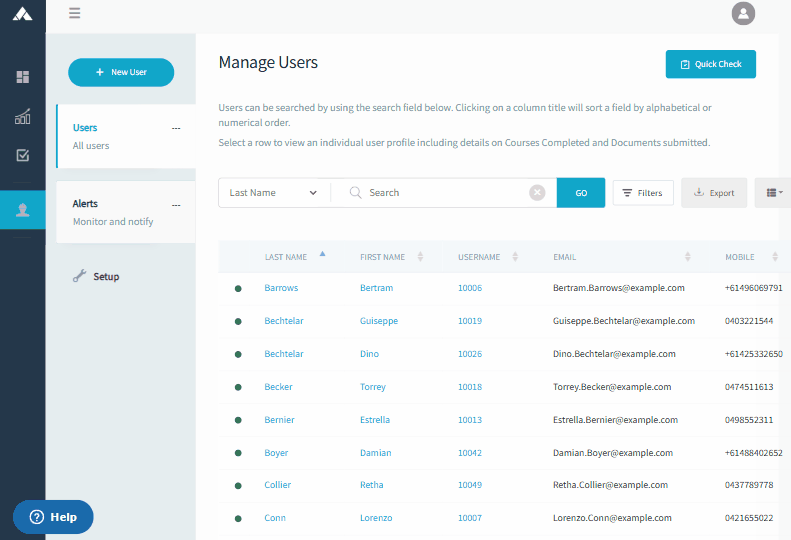791x540 pixels.
Task: Click the Quick Check button
Action: click(710, 64)
